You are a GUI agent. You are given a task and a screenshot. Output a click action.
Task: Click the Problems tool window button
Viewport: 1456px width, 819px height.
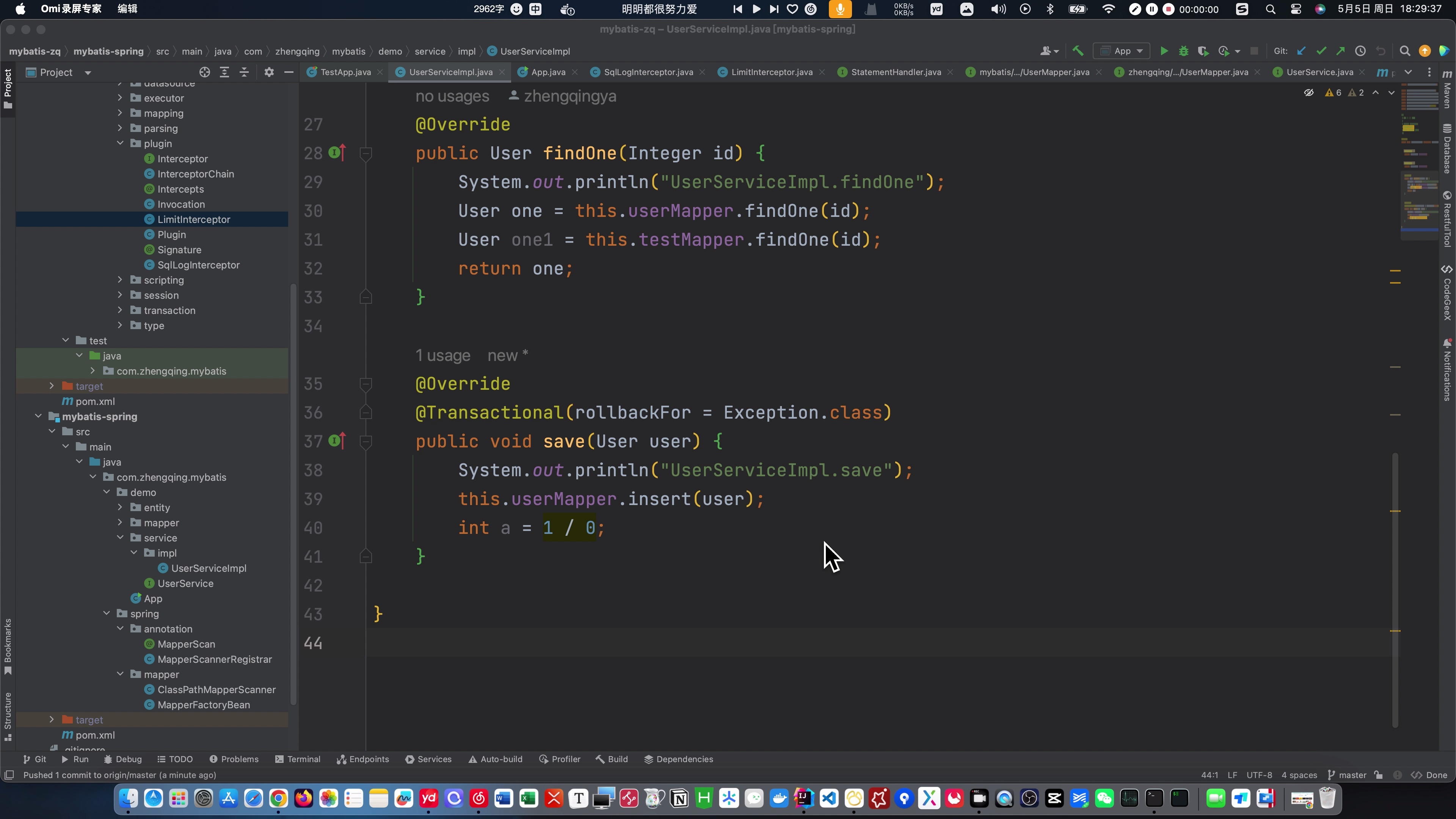coord(234,759)
